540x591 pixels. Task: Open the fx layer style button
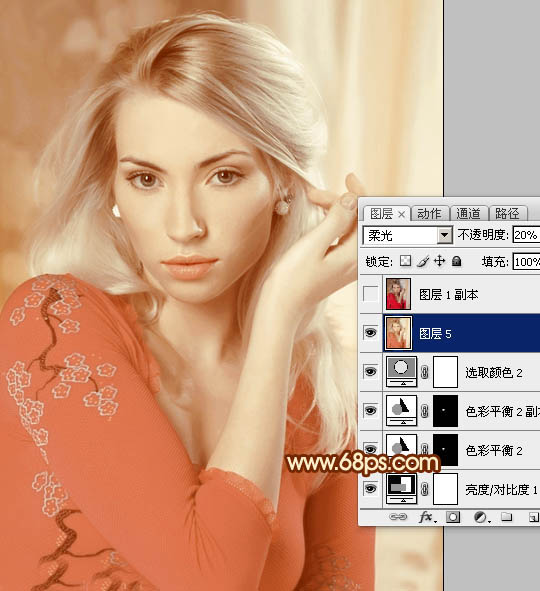427,517
